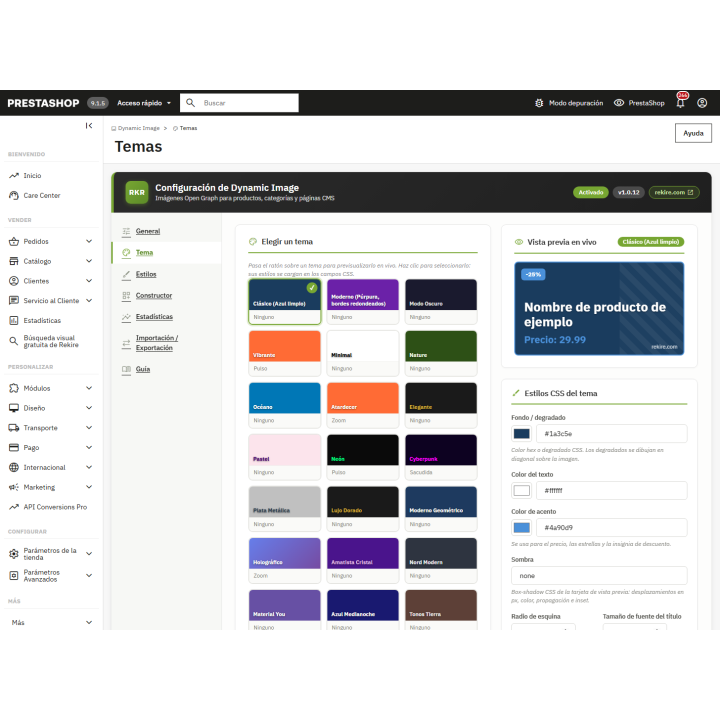Screen dimensions: 720x720
Task: Open the Acceso rápido dropdown
Action: coord(144,103)
